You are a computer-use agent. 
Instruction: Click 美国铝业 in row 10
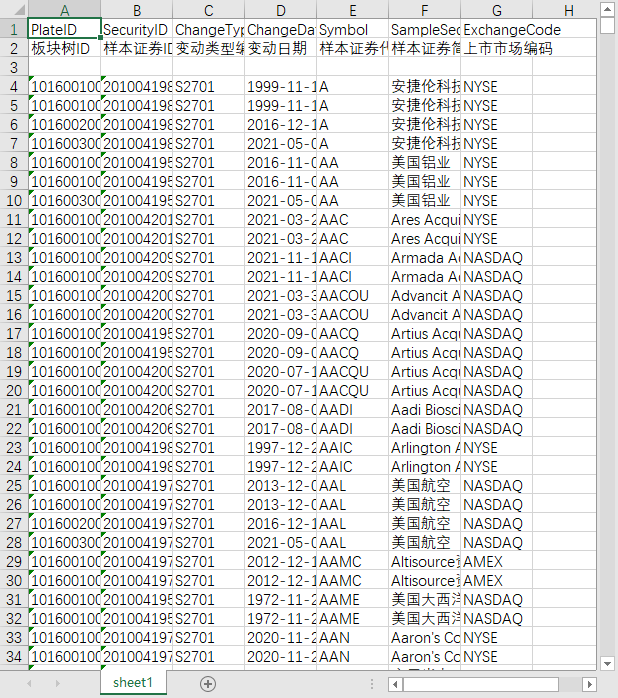click(x=425, y=200)
